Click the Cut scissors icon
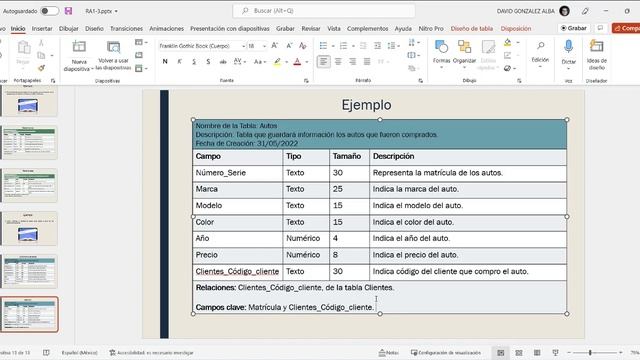640x360 pixels. [41, 43]
